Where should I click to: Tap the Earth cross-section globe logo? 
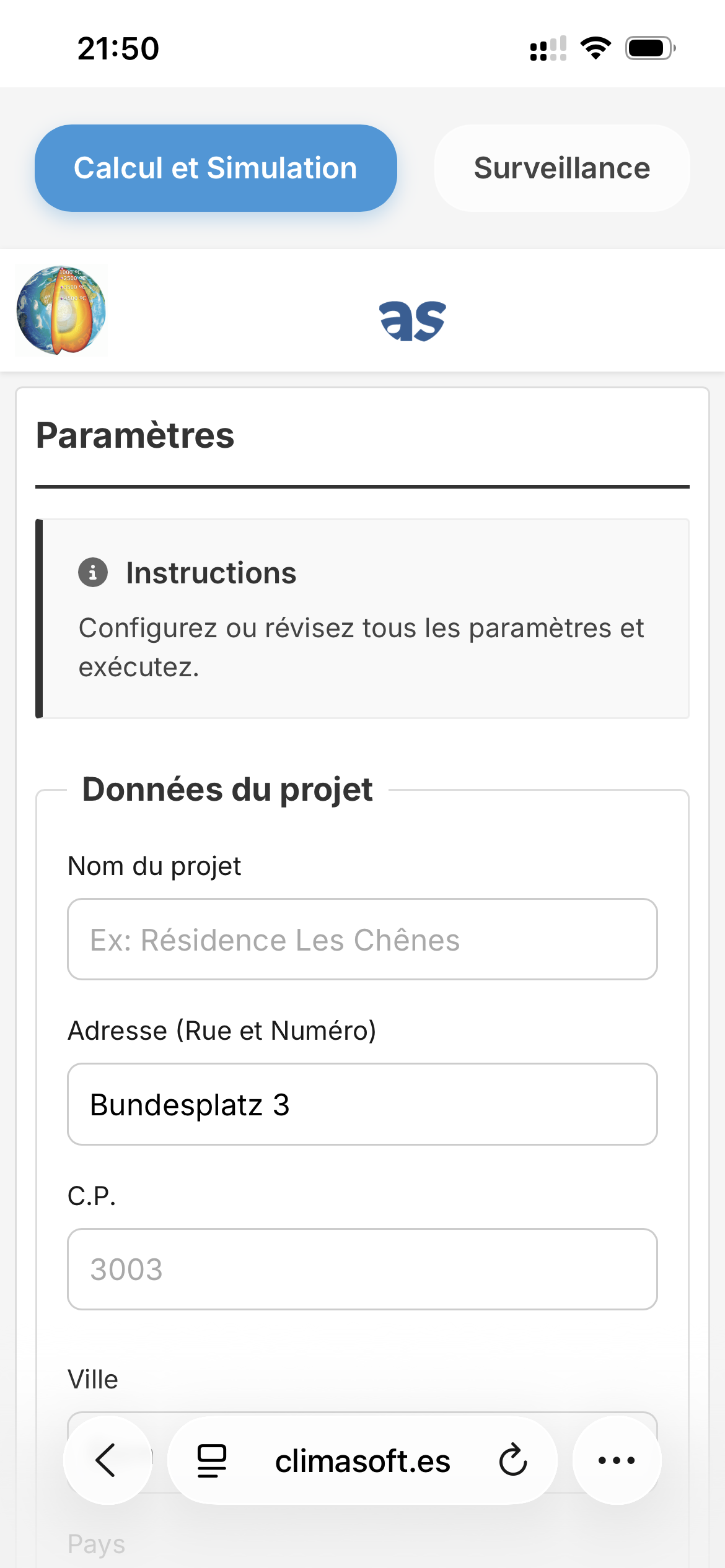pos(61,310)
